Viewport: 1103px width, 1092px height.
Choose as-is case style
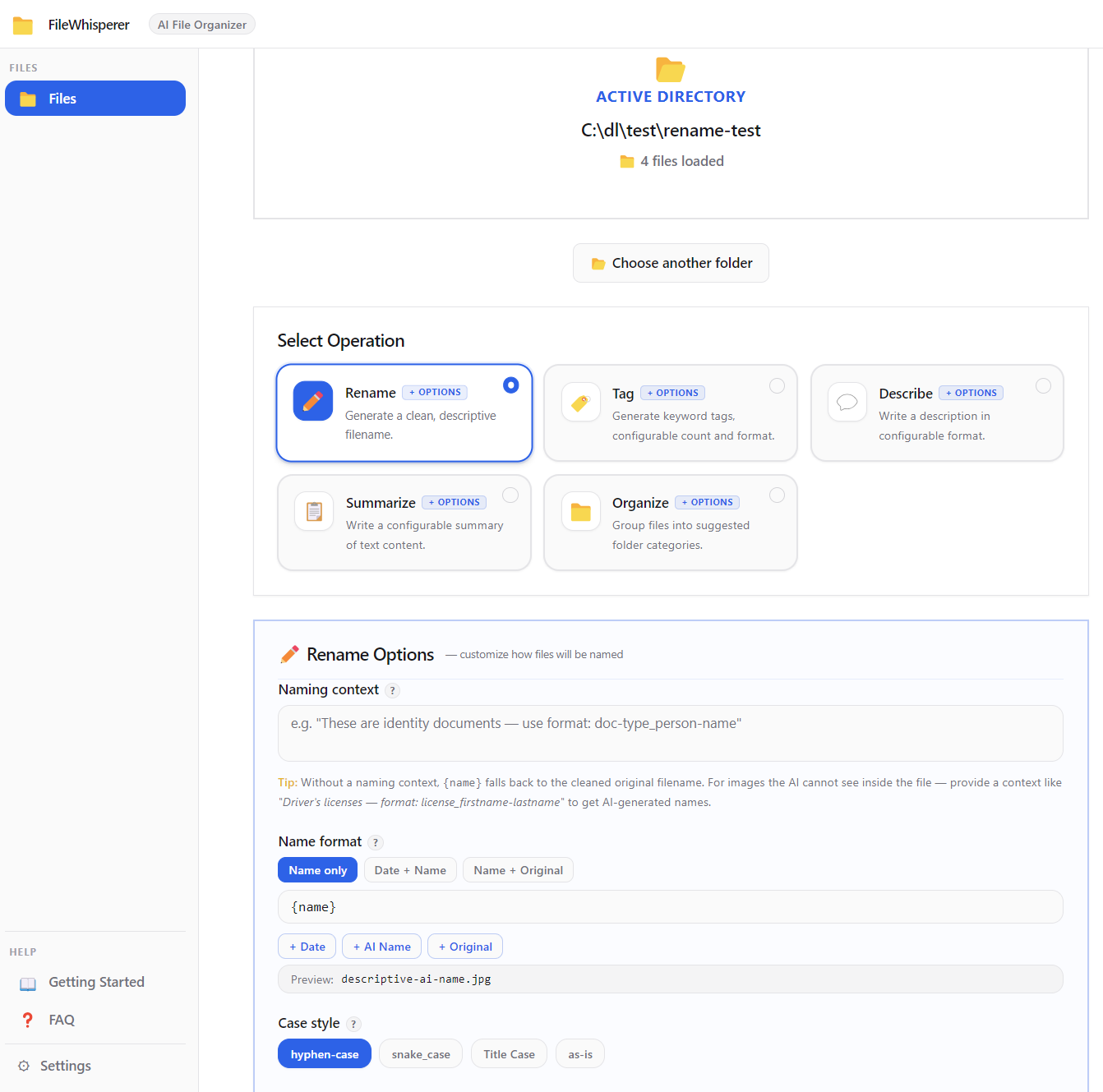pyautogui.click(x=580, y=1055)
